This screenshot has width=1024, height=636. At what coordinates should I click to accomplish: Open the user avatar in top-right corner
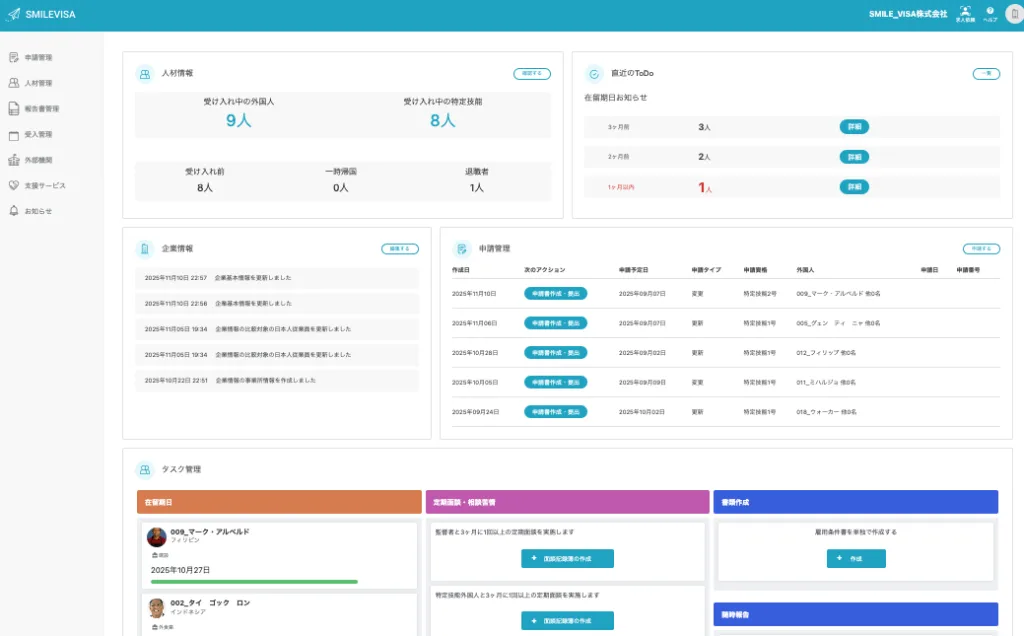[x=1011, y=15]
